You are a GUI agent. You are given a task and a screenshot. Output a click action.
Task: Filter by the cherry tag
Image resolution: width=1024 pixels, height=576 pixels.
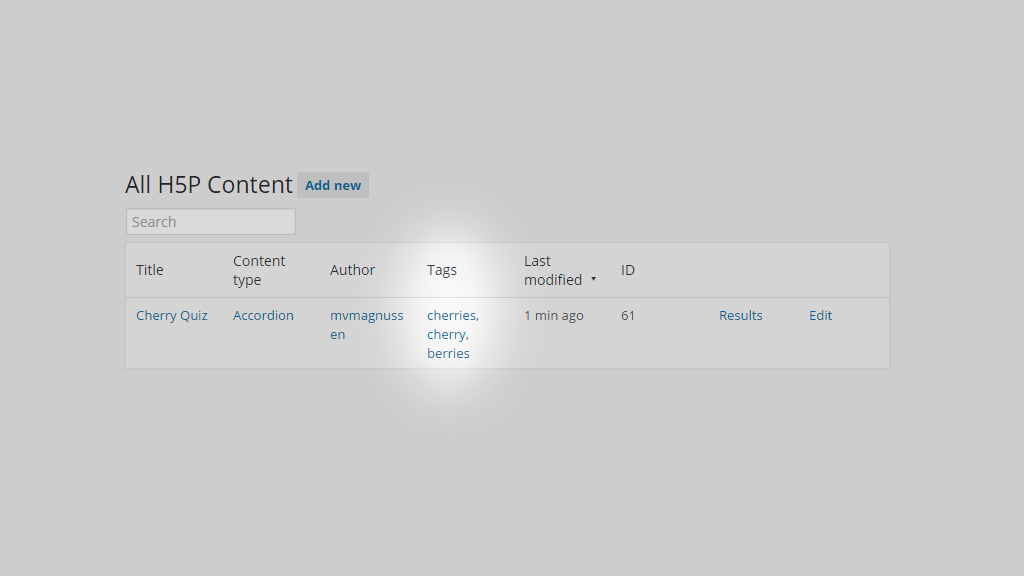coord(447,334)
